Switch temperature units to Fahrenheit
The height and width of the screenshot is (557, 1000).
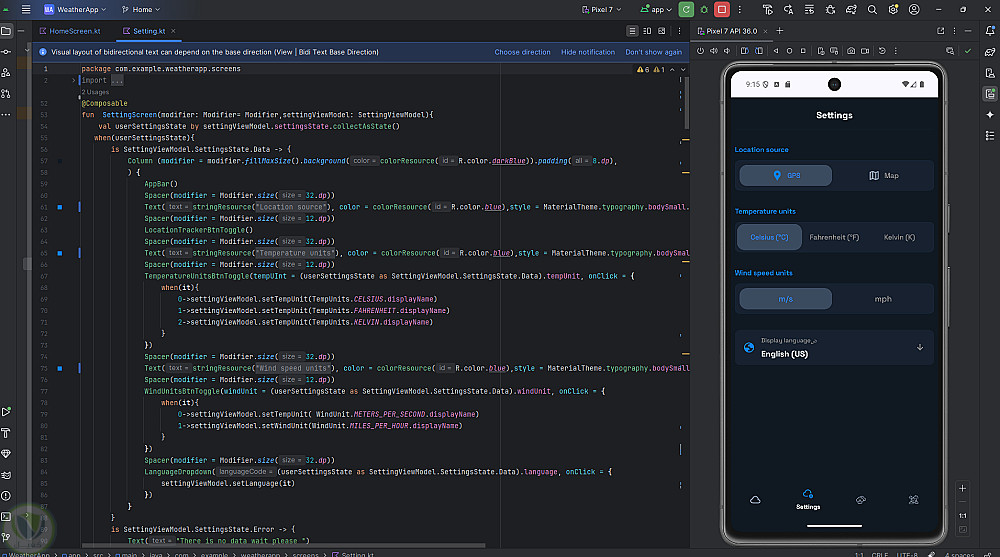(x=834, y=237)
